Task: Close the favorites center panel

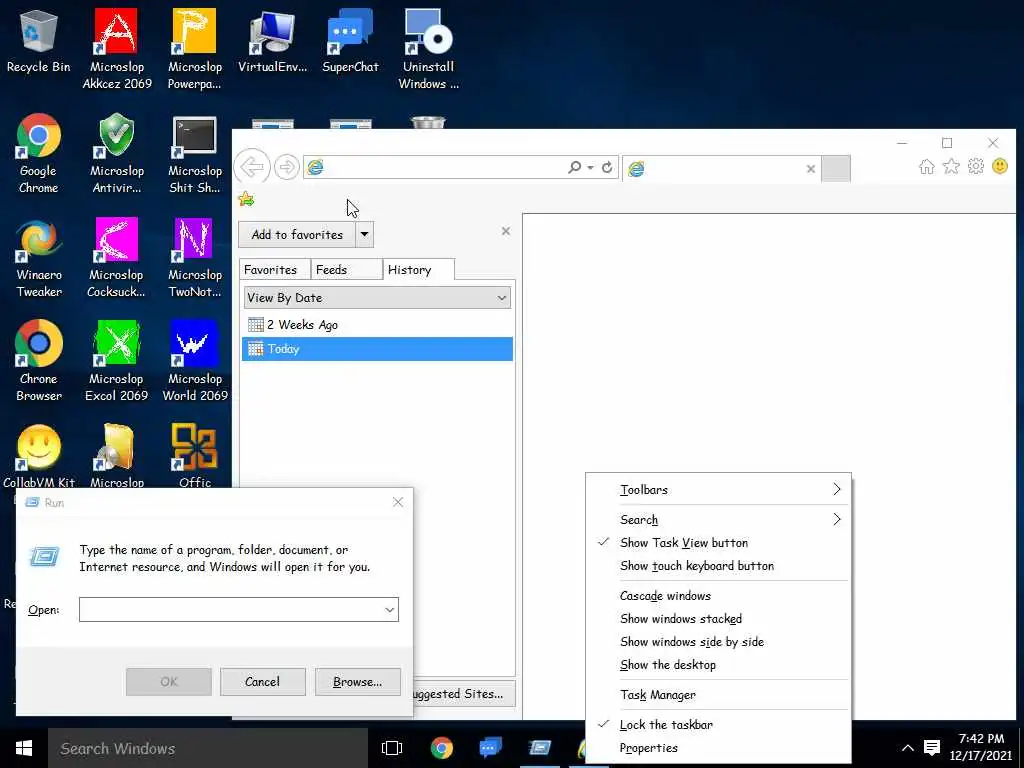Action: pyautogui.click(x=505, y=231)
